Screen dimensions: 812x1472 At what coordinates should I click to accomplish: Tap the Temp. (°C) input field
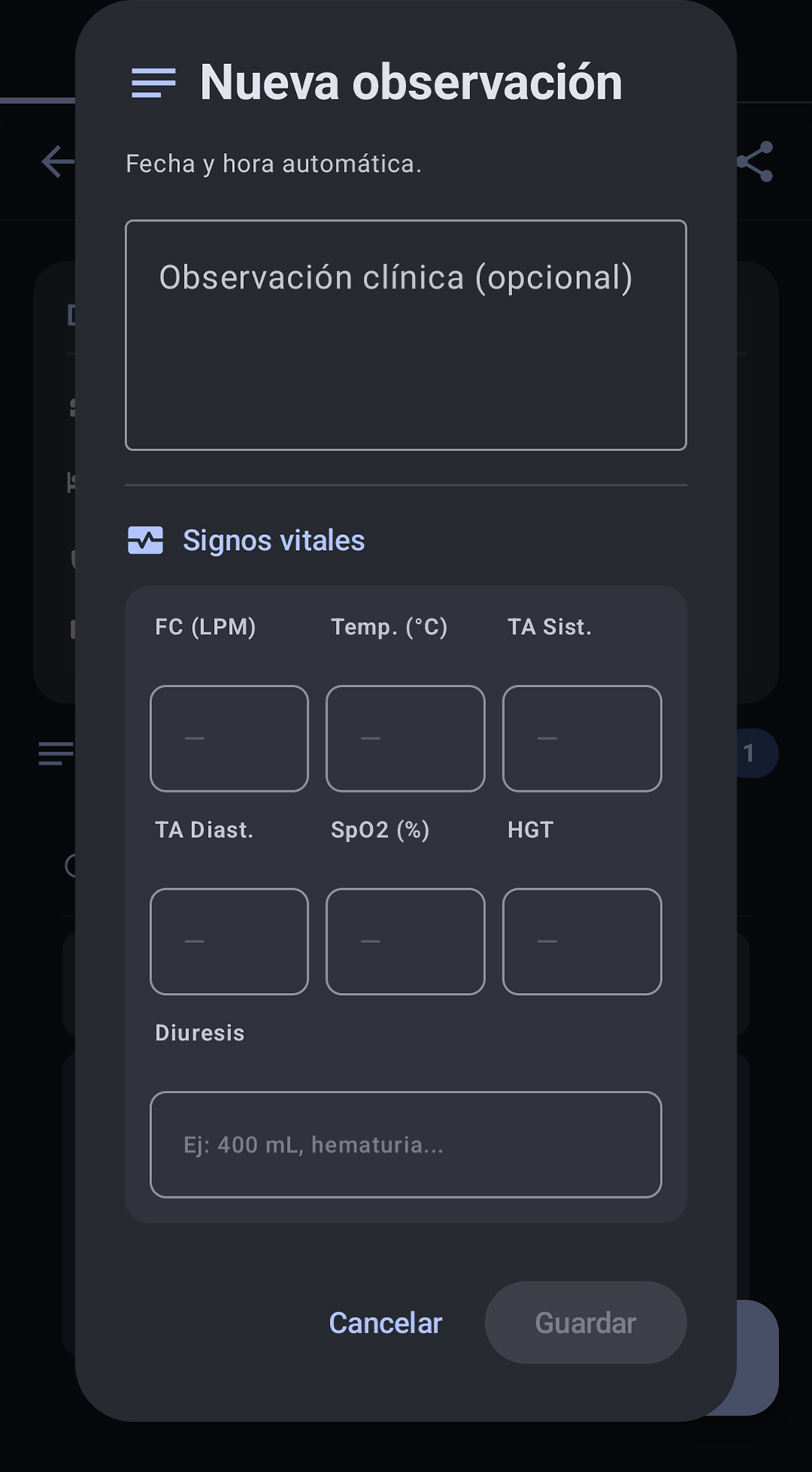[404, 738]
